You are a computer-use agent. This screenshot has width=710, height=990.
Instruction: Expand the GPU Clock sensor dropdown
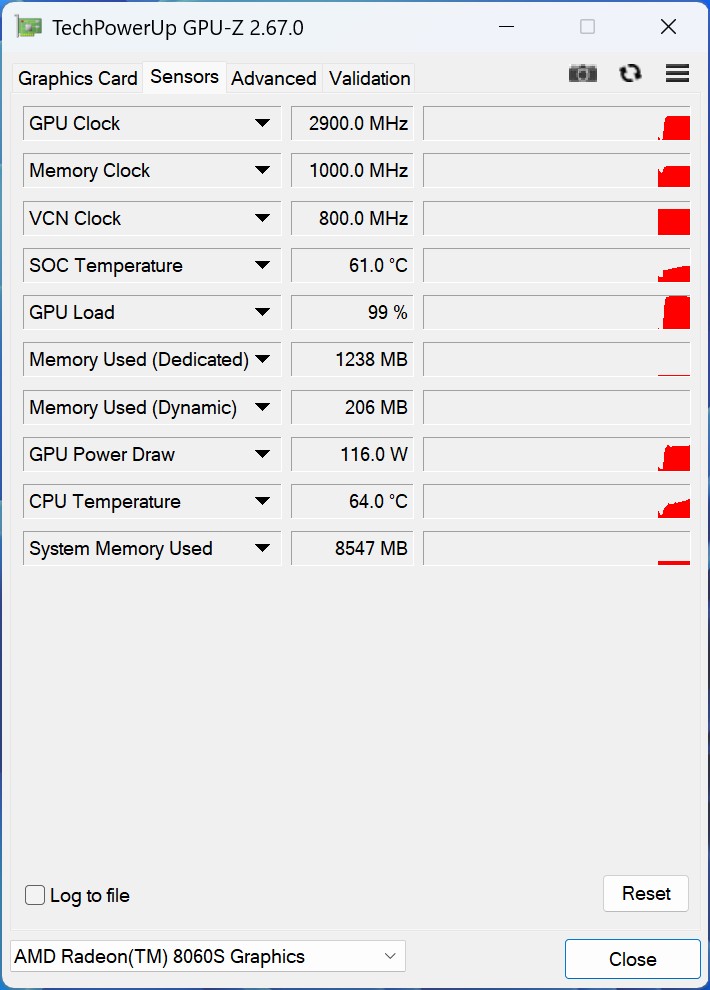(262, 123)
